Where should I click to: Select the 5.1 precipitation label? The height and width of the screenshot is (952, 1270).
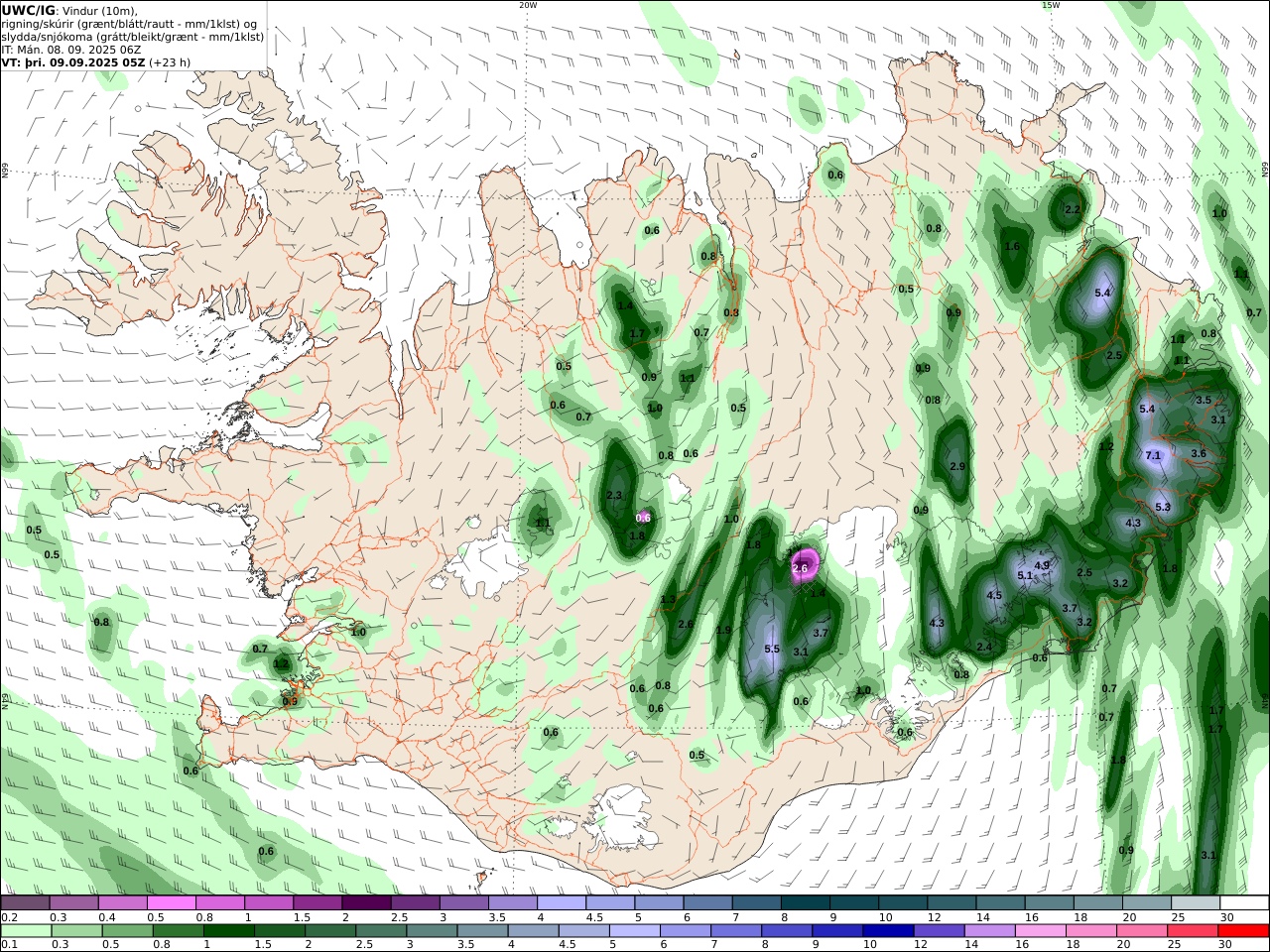1025,575
